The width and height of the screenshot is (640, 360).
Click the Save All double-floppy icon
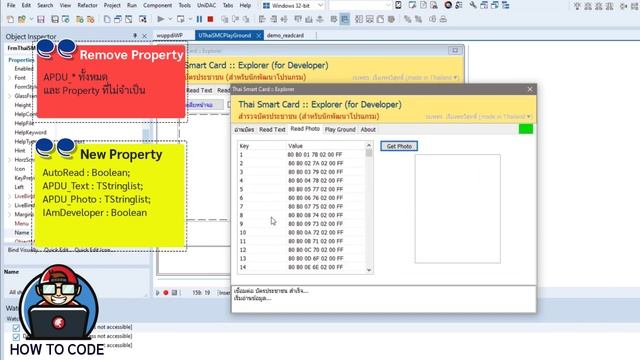pyautogui.click(x=55, y=19)
